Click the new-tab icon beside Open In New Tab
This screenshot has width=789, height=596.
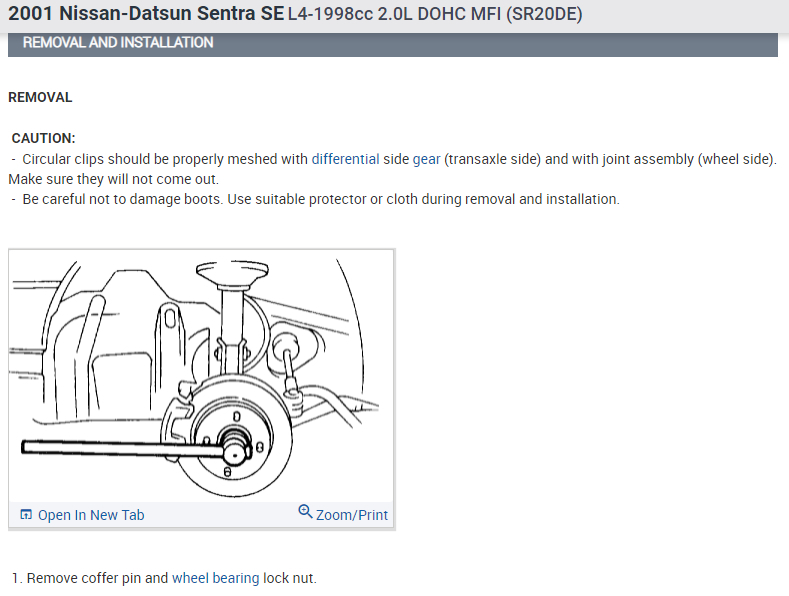pos(26,514)
